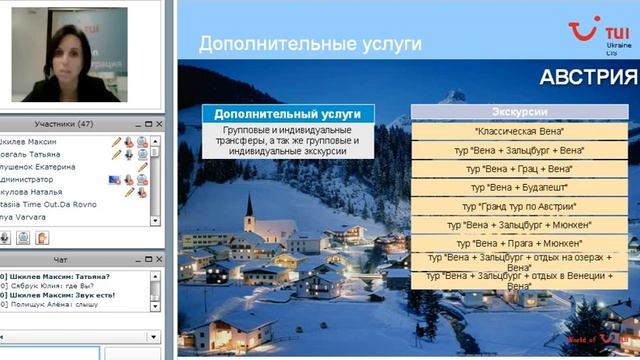The image size is (640, 360).
Task: Select participant Time Out.Da Rovno
Action: [x=48, y=204]
